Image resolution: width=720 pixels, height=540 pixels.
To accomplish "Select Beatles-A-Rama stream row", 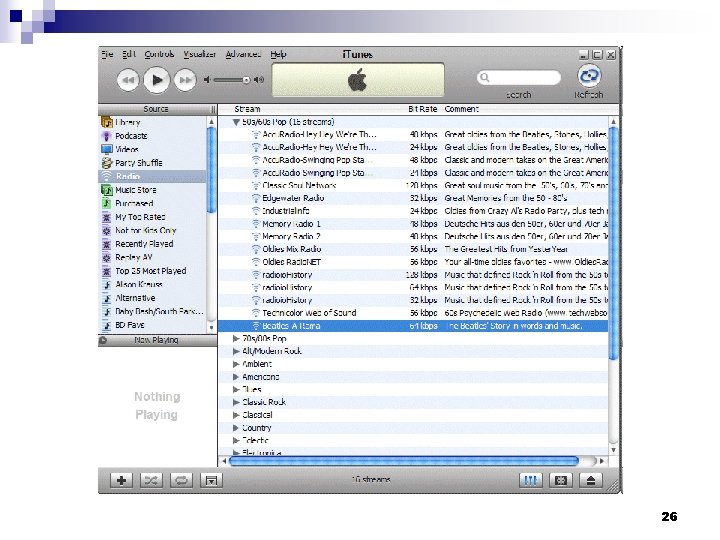I will [413, 326].
